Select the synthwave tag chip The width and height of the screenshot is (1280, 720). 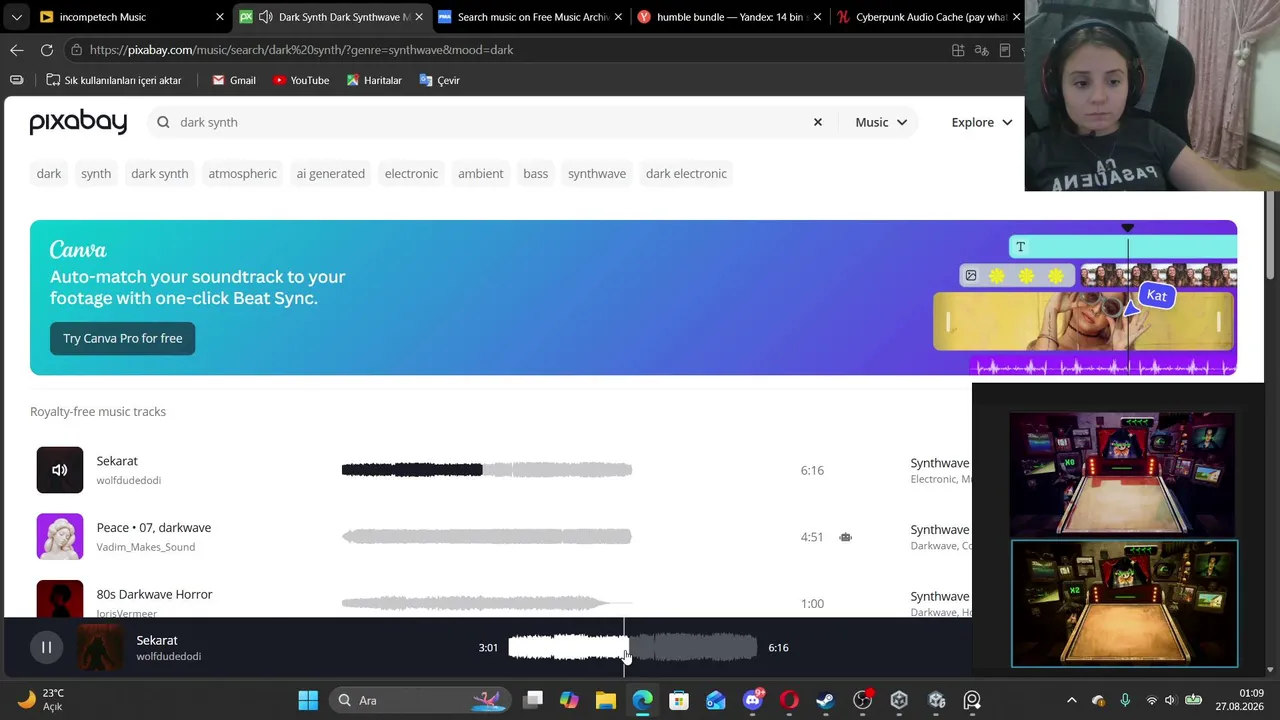coord(597,173)
